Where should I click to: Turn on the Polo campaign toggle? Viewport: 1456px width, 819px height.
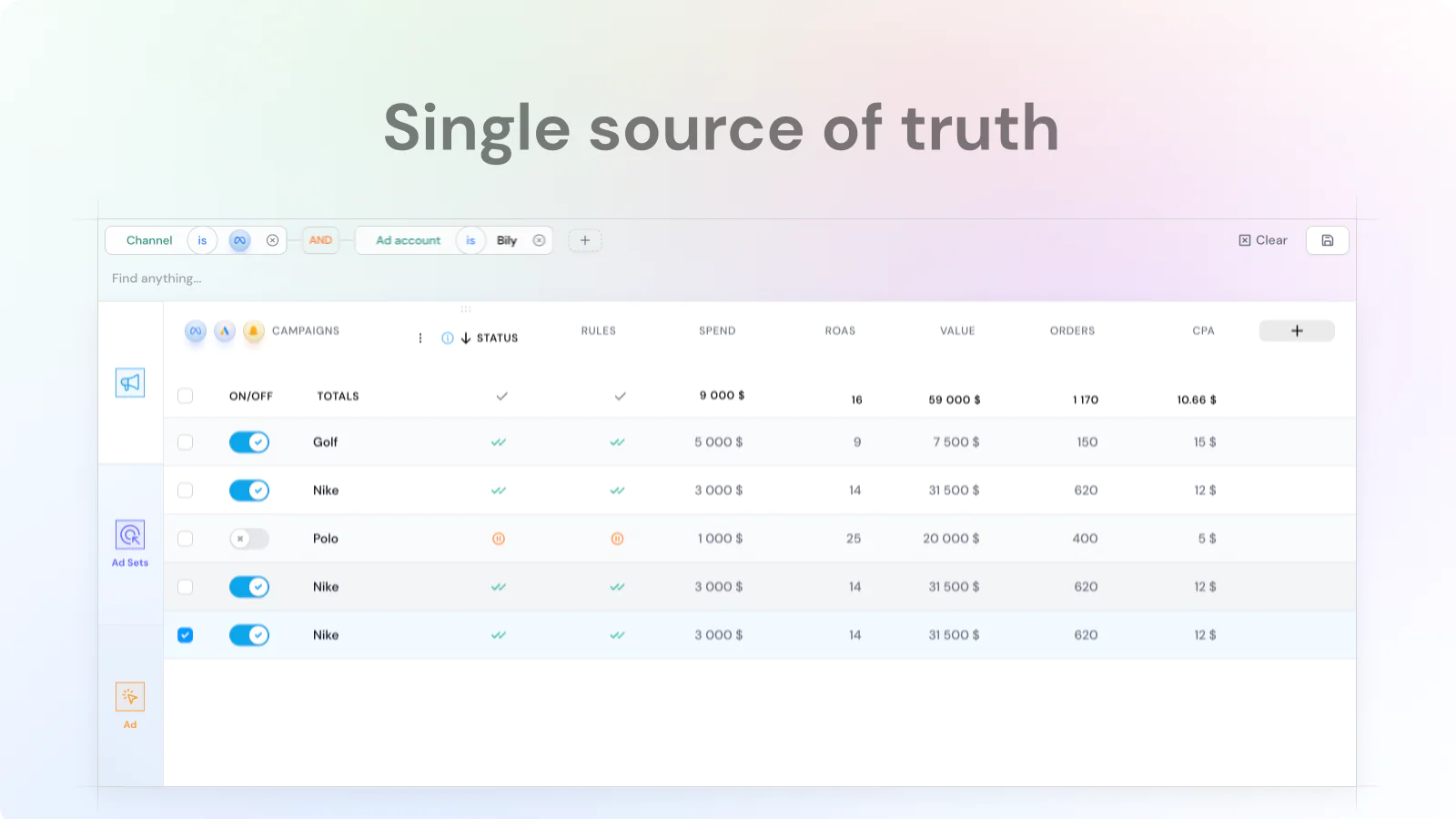tap(249, 539)
